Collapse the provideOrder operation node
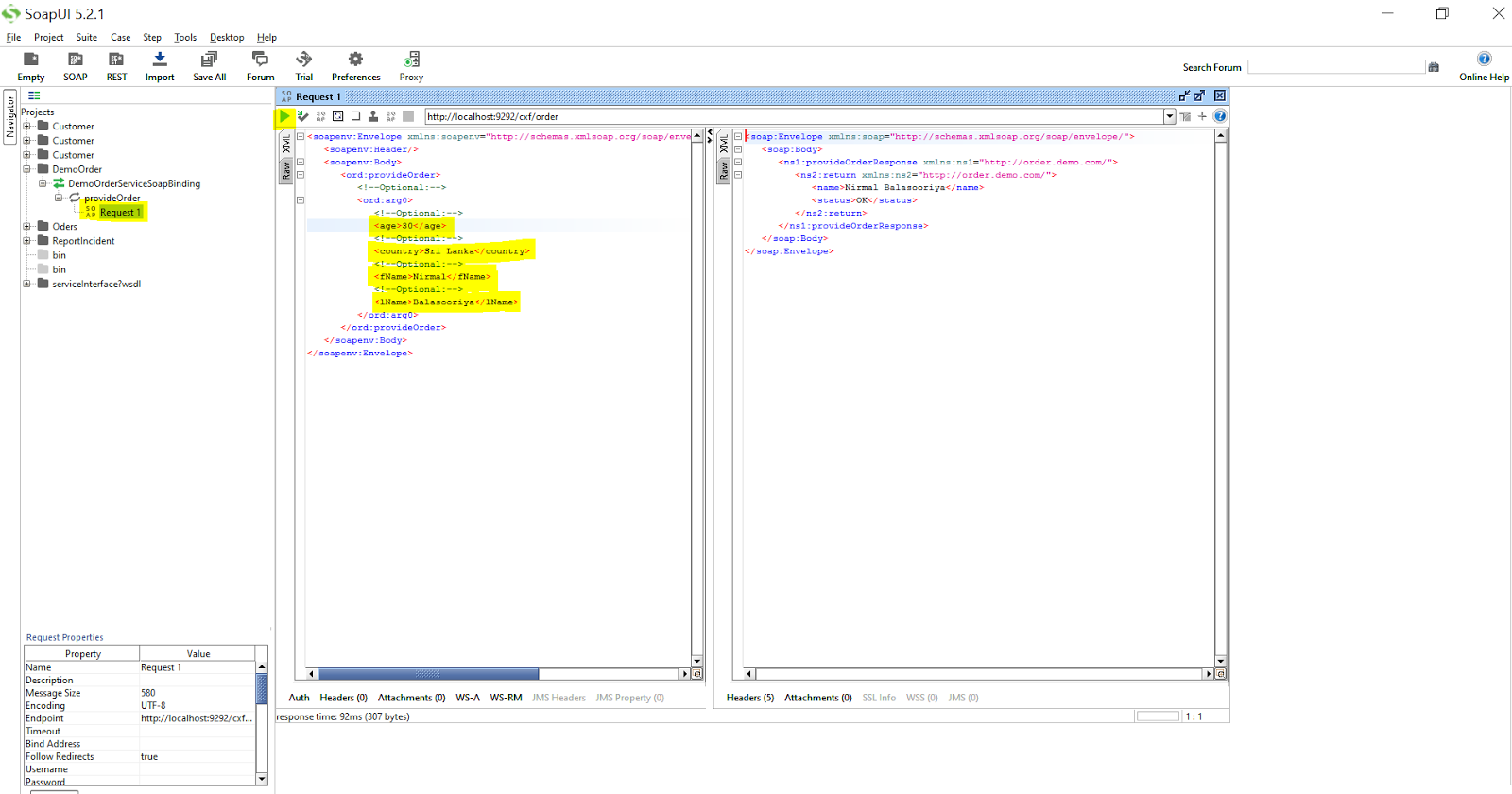 pos(59,198)
